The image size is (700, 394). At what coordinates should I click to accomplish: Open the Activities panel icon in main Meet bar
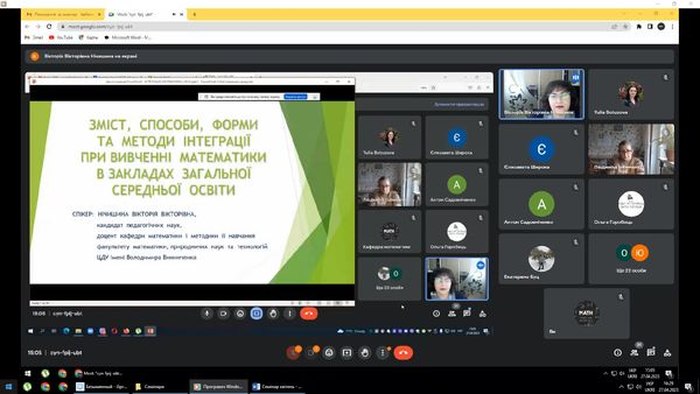click(x=667, y=353)
